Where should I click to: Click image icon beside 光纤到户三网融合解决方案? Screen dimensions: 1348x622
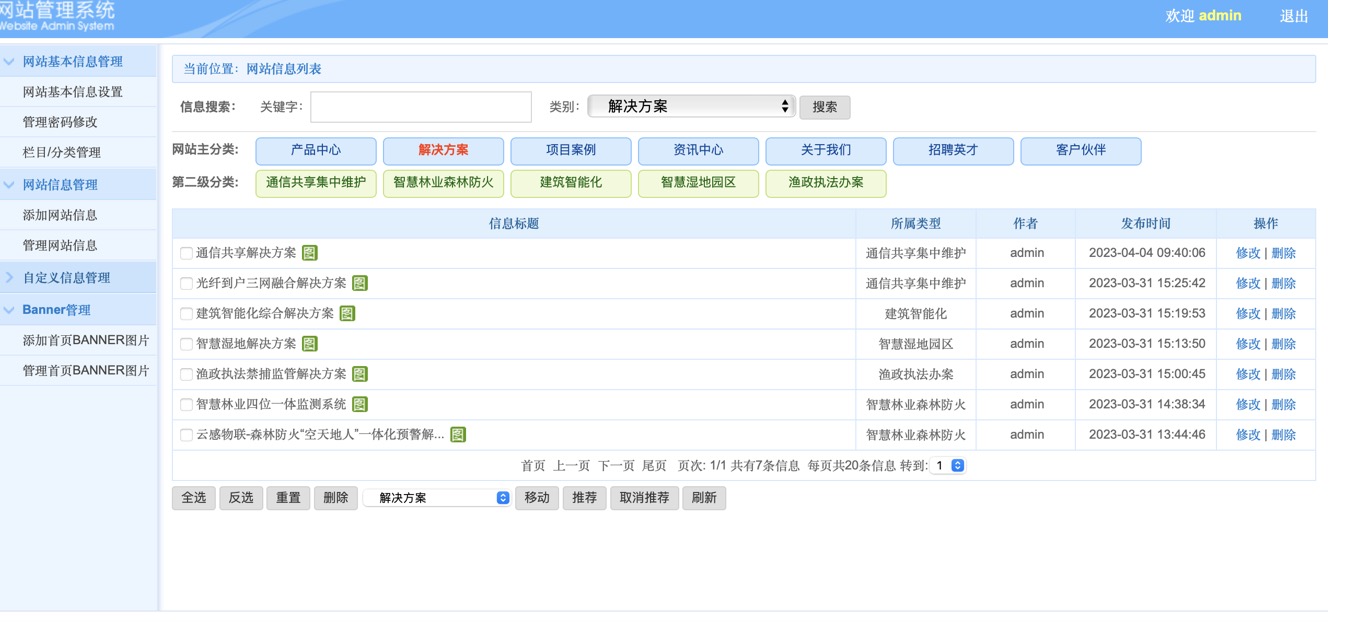(x=360, y=283)
